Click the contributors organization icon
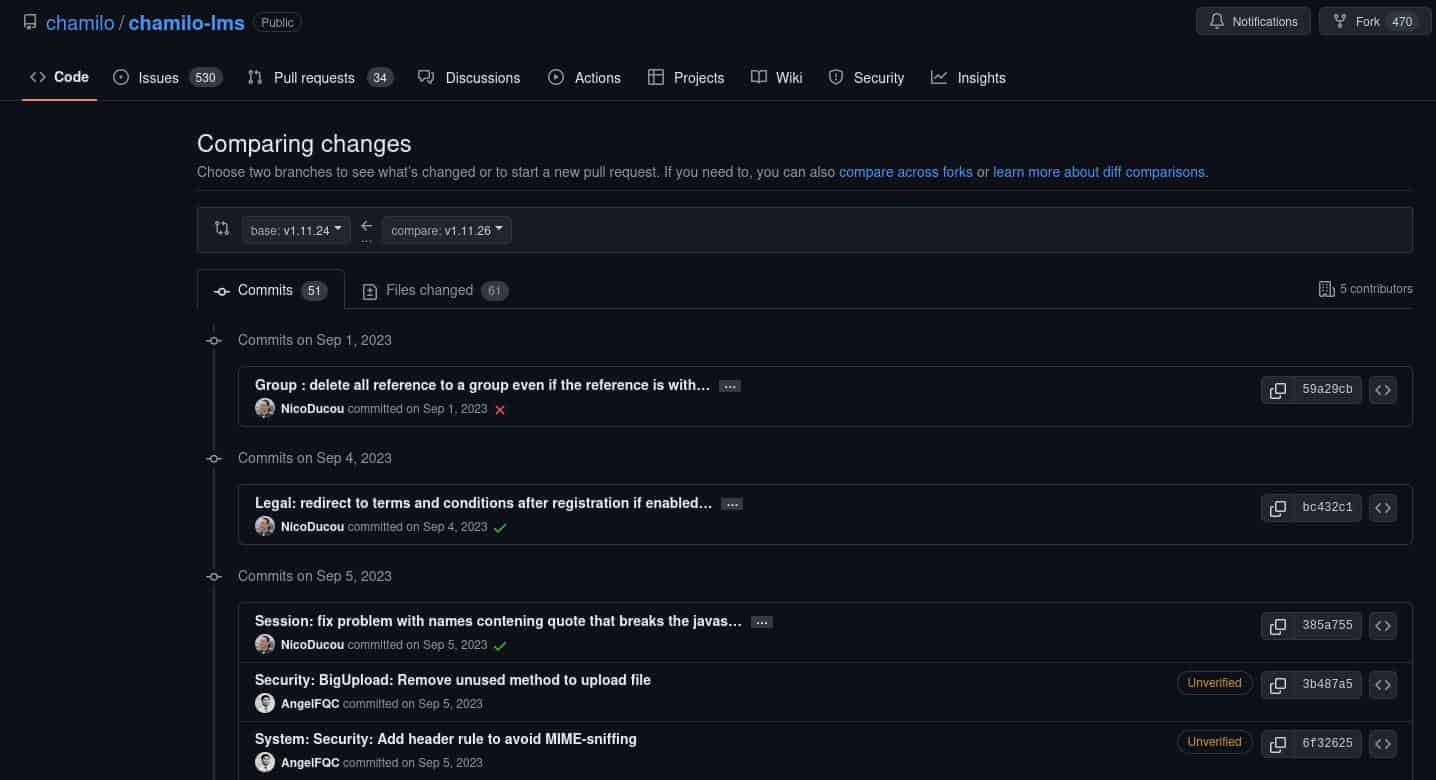This screenshot has height=780, width=1436. (1326, 289)
